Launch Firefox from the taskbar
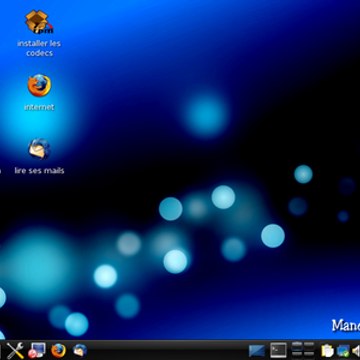Image resolution: width=360 pixels, height=360 pixels. click(58, 351)
